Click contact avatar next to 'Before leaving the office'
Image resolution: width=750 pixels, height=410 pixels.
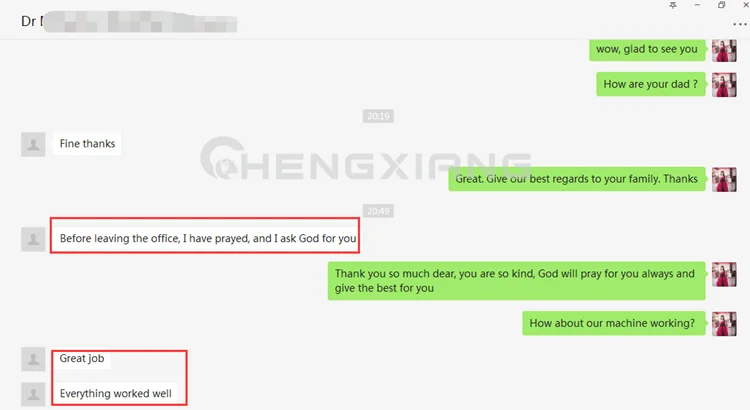[33, 239]
